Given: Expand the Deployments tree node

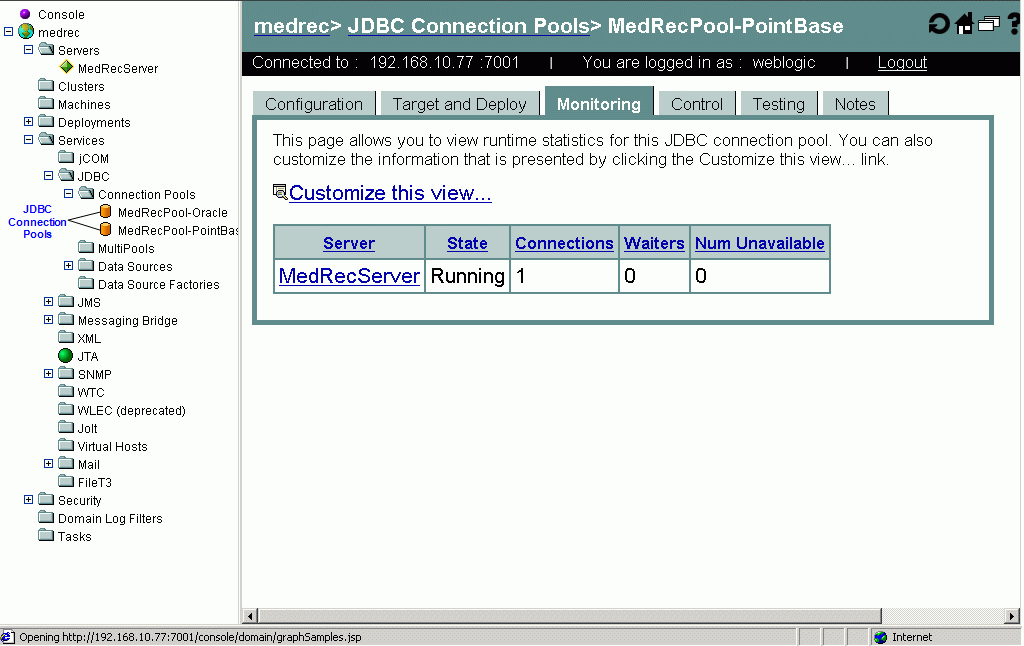Looking at the screenshot, I should [29, 121].
